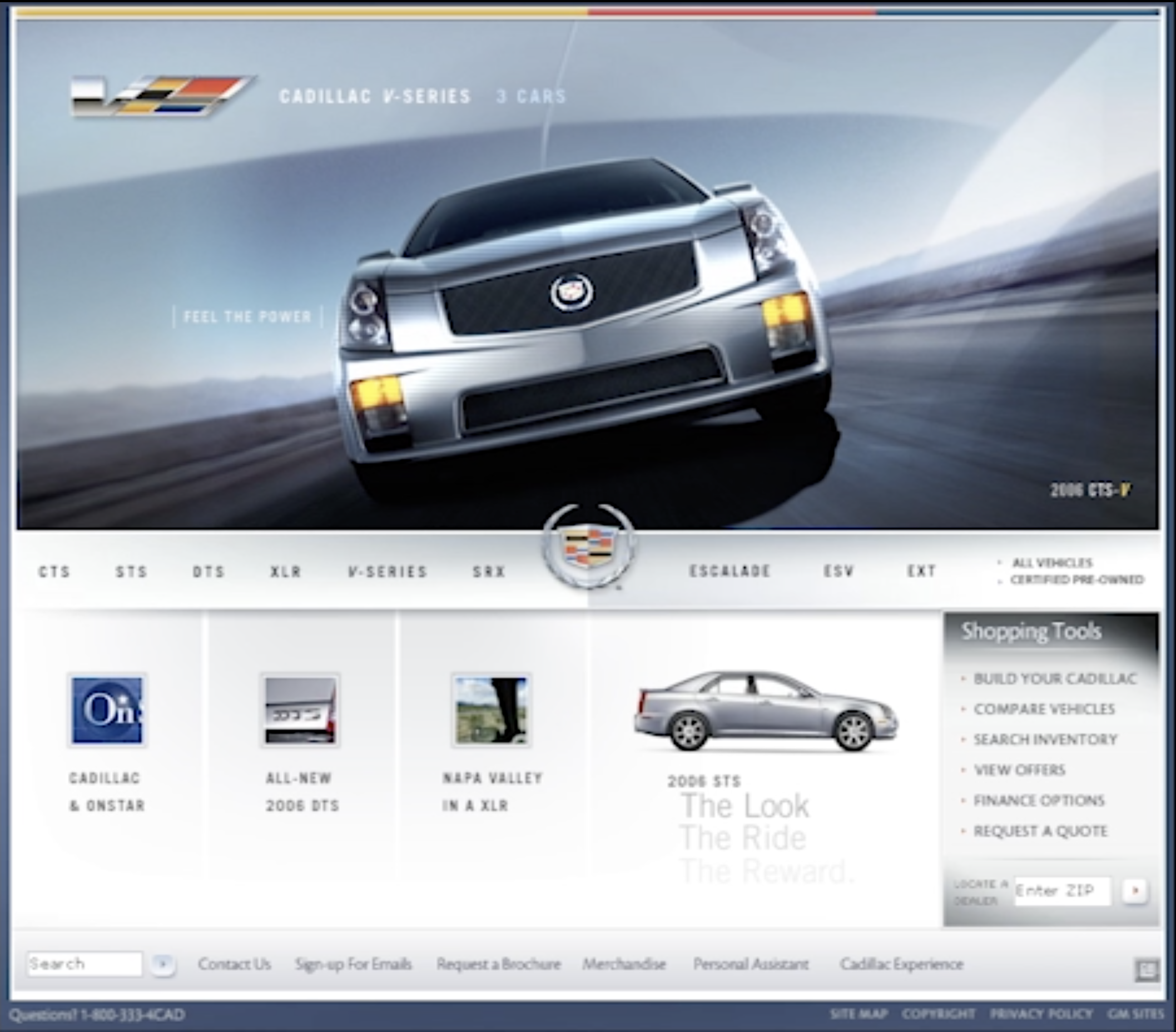Click the Feel The Power banner text
The image size is (1176, 1032).
(247, 317)
